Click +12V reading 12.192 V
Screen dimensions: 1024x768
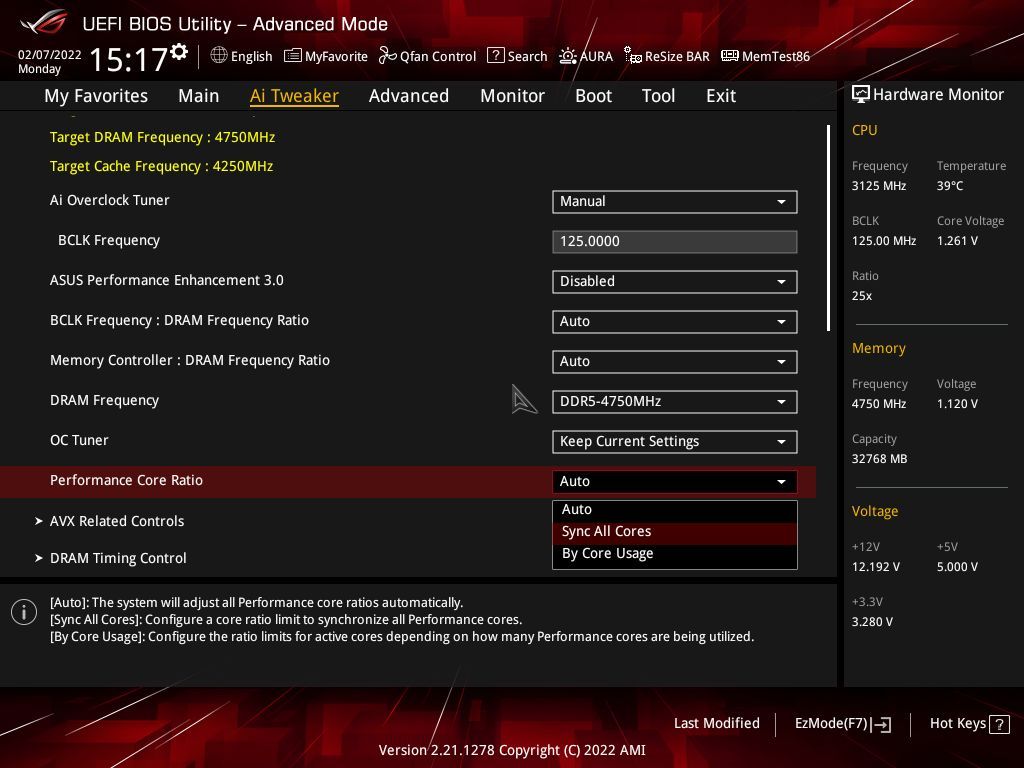point(875,567)
